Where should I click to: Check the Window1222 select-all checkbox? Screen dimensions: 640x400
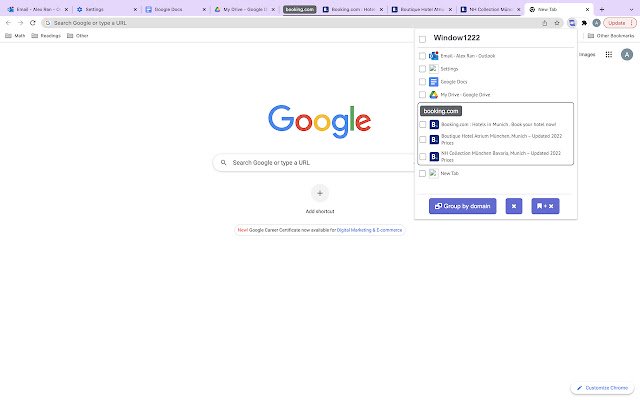tap(422, 39)
